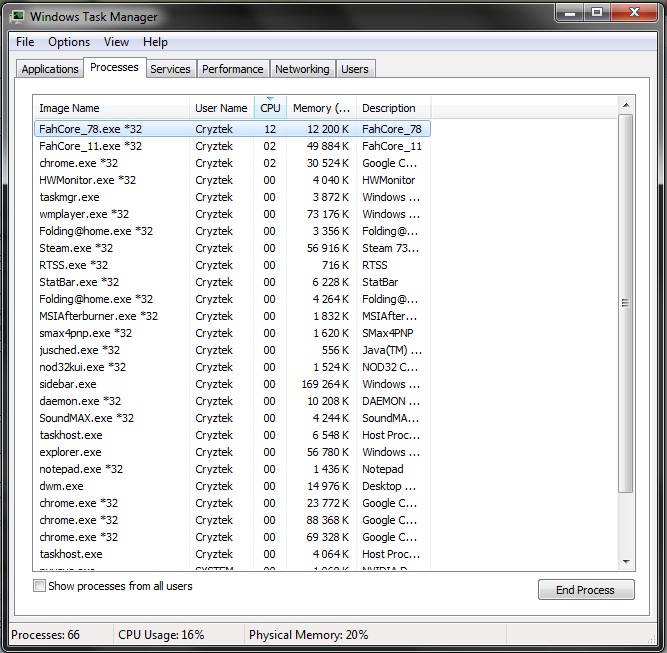
Task: Click the Physical Memory: 20% status entry
Action: (x=308, y=635)
